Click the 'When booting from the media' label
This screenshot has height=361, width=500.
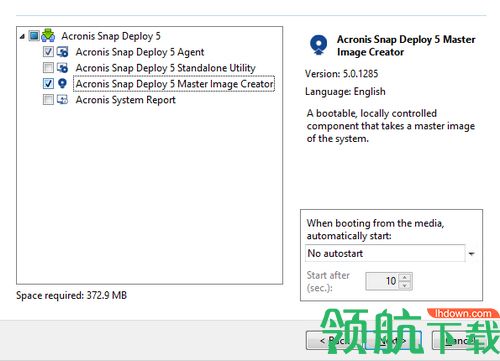[x=375, y=229]
